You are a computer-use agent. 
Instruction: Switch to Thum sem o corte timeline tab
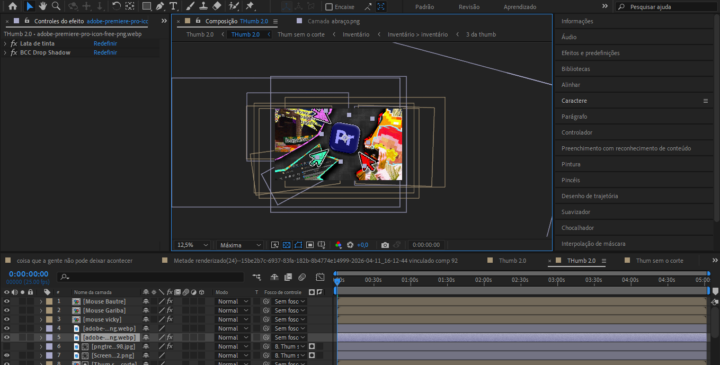pyautogui.click(x=659, y=261)
